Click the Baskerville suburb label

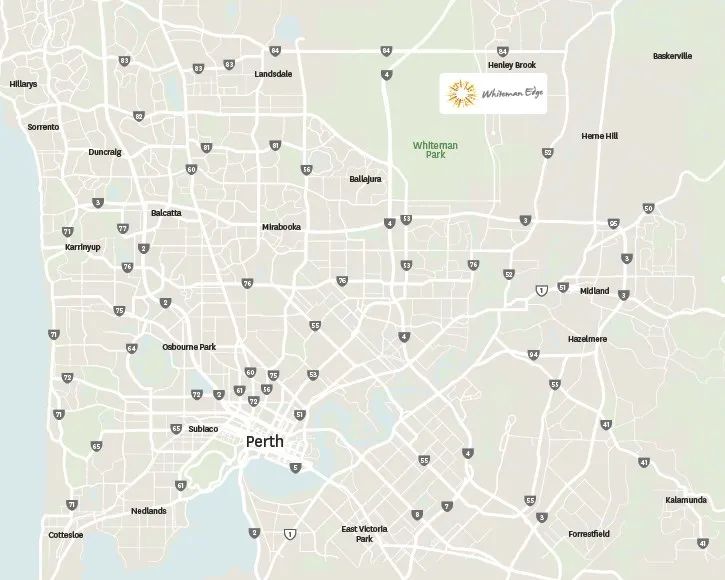673,56
